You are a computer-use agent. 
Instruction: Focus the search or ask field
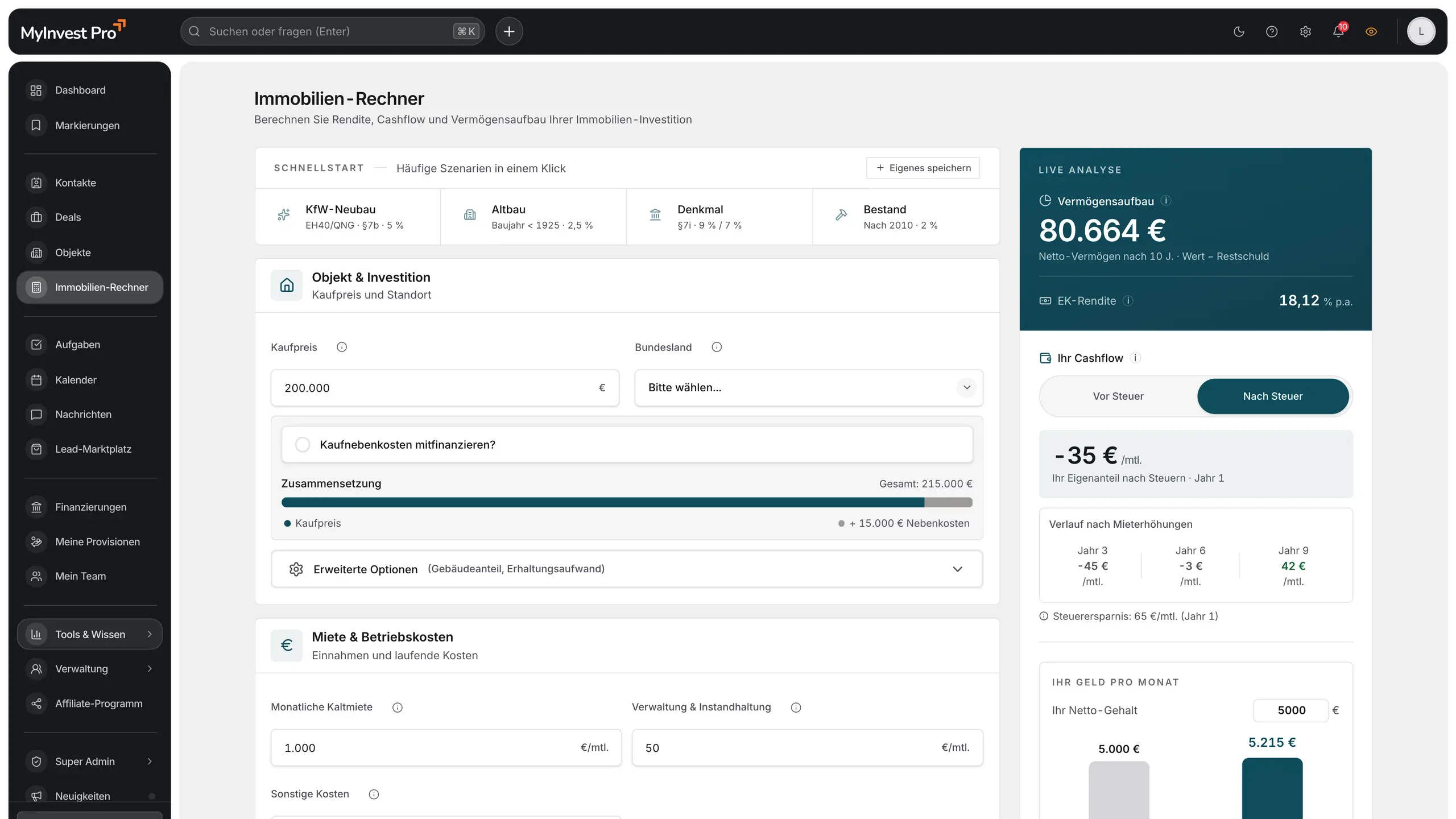(332, 31)
